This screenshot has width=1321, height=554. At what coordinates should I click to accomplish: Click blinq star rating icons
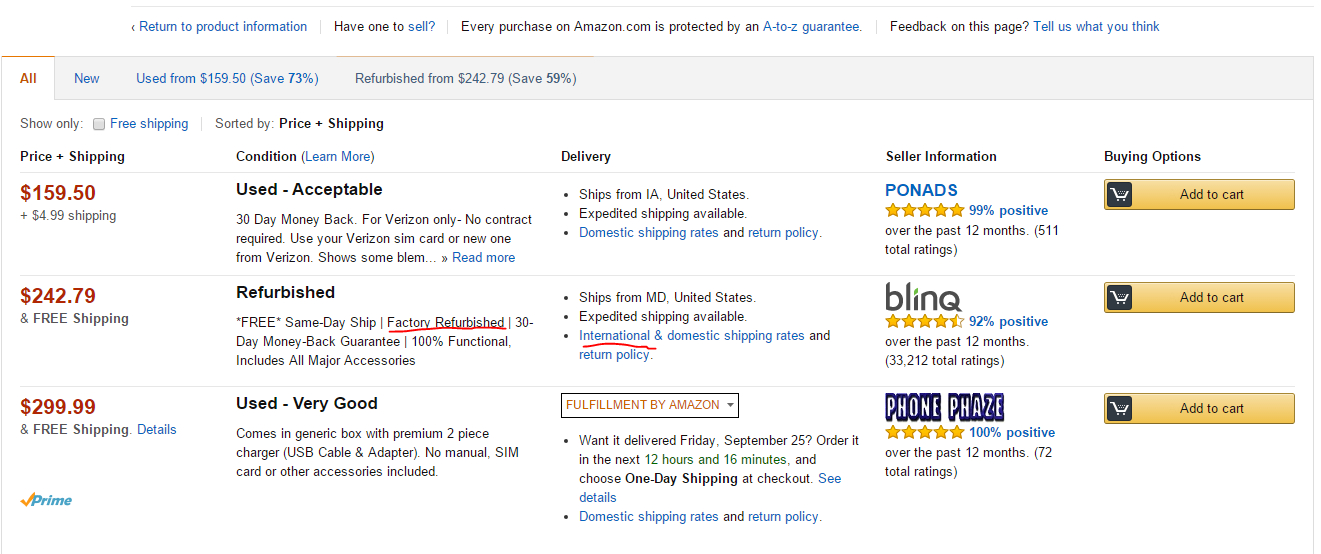(924, 322)
